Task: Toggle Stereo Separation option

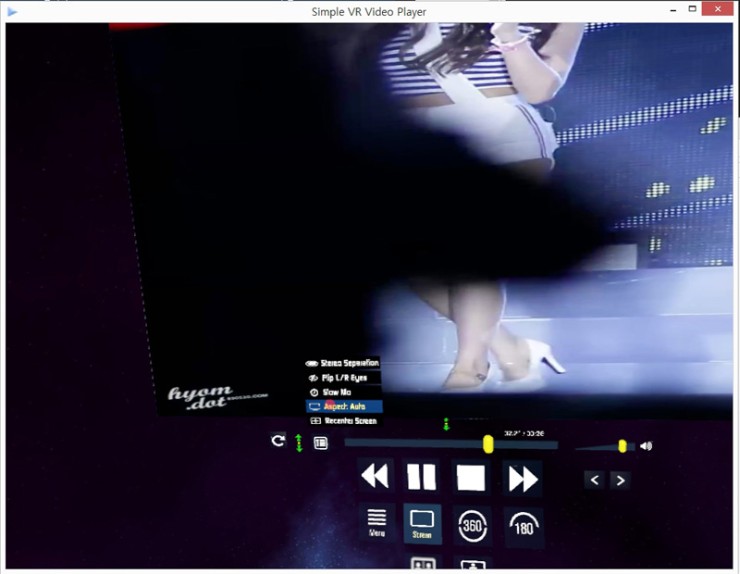Action: (x=343, y=363)
